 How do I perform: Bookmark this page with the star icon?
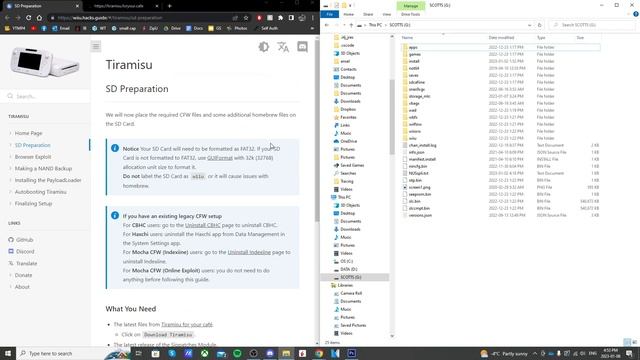[246, 18]
